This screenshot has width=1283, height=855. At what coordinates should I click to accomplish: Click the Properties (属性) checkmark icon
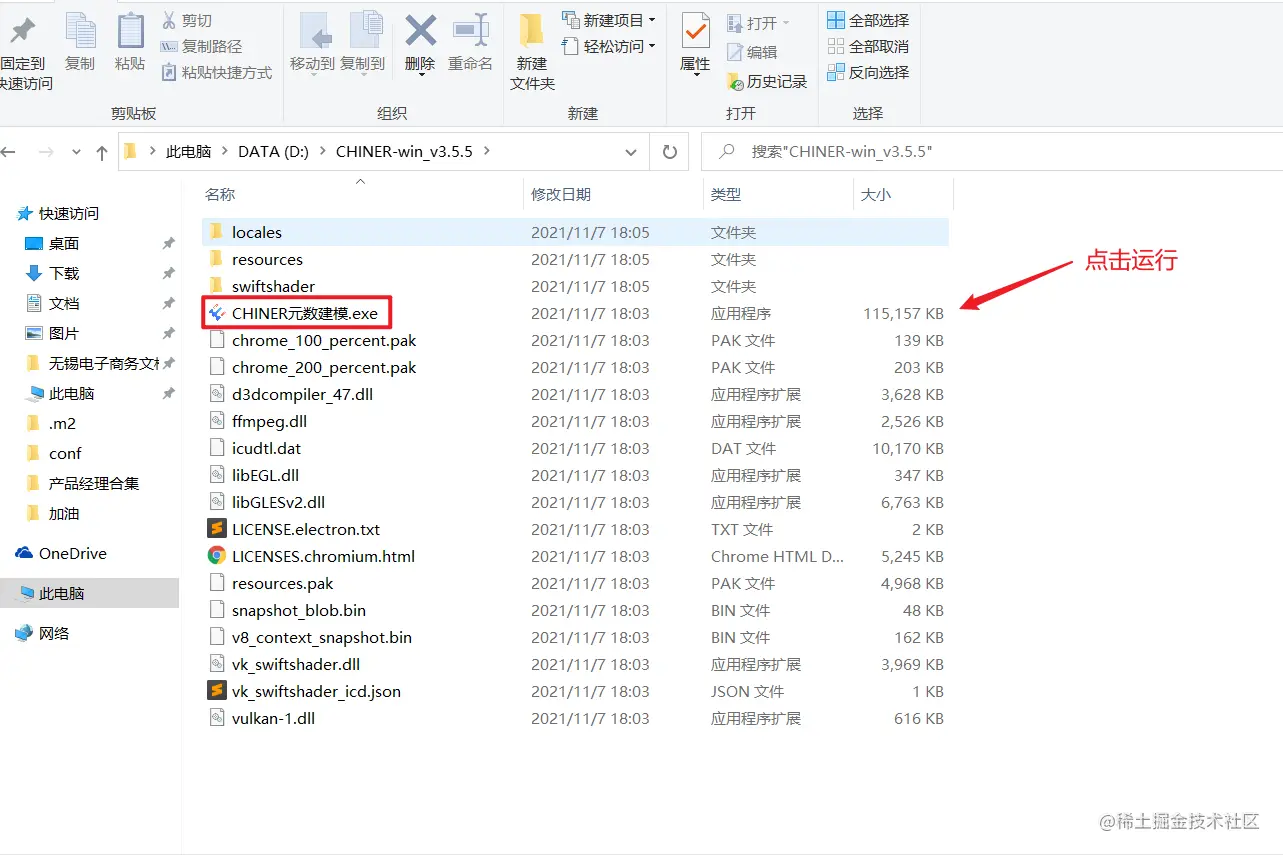[695, 31]
